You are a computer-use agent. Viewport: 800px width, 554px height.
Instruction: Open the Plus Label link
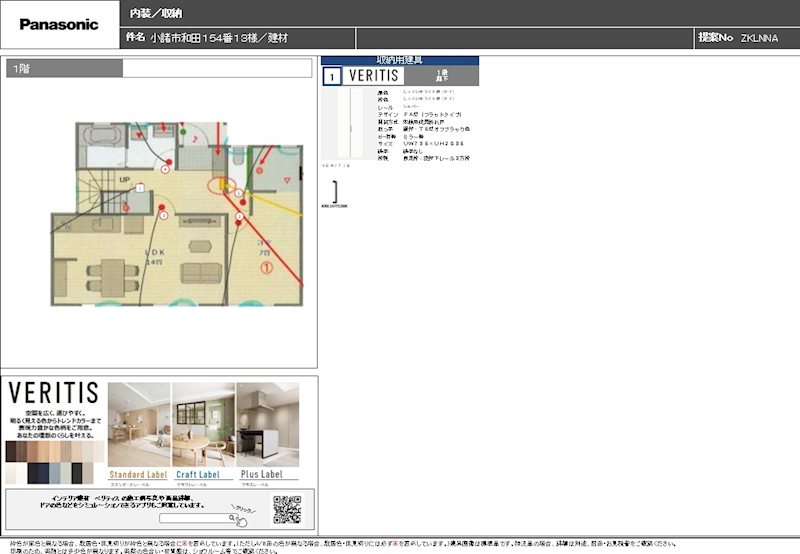pos(262,474)
